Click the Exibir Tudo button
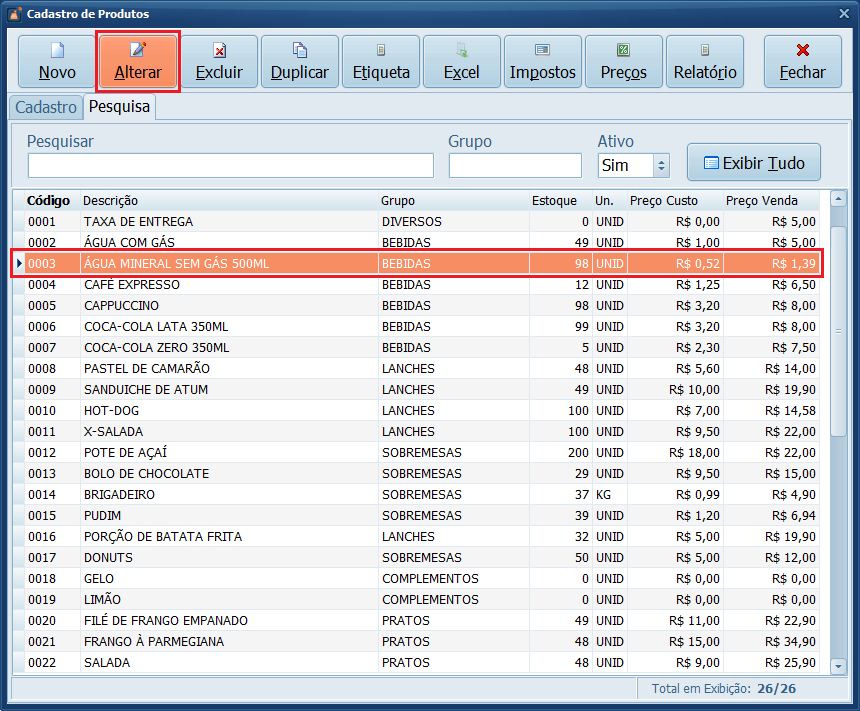Screen dimensions: 860x711 coord(753,162)
